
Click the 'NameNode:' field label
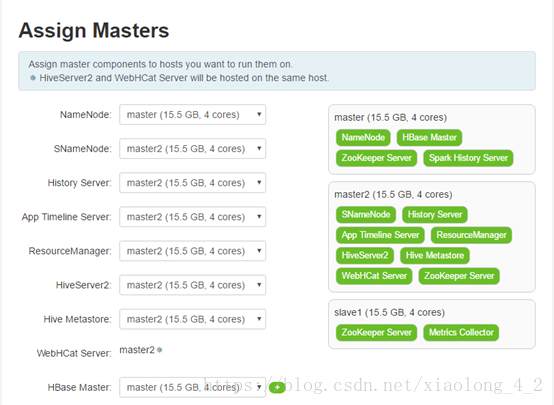(86, 115)
